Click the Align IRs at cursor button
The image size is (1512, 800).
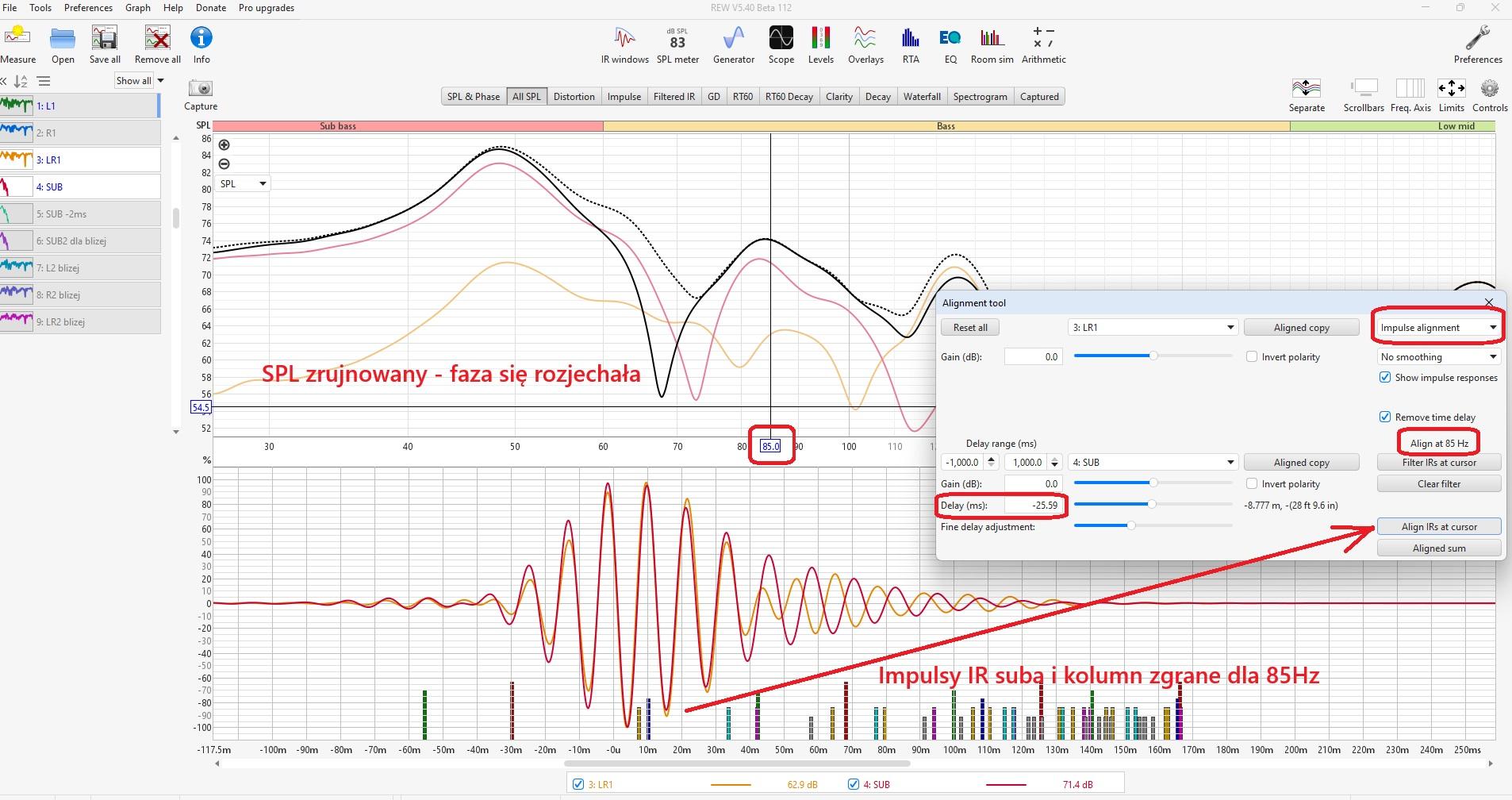point(1438,527)
